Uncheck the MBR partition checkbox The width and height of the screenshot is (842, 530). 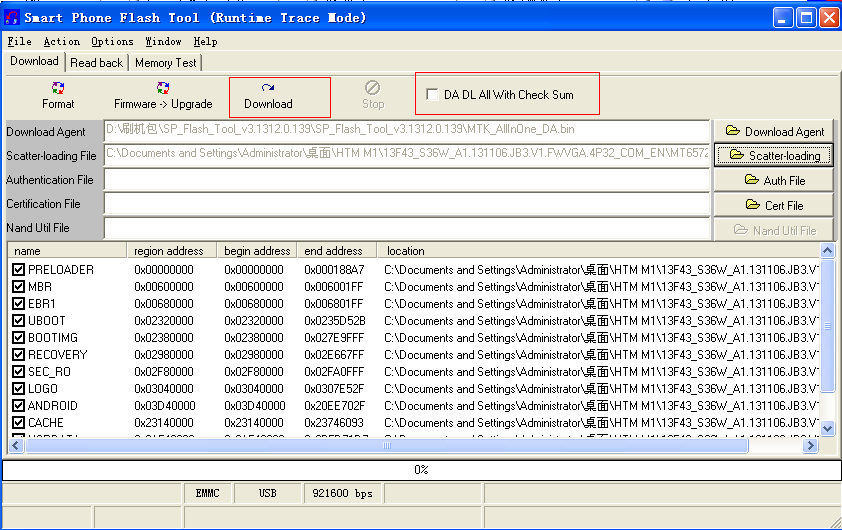click(x=18, y=287)
